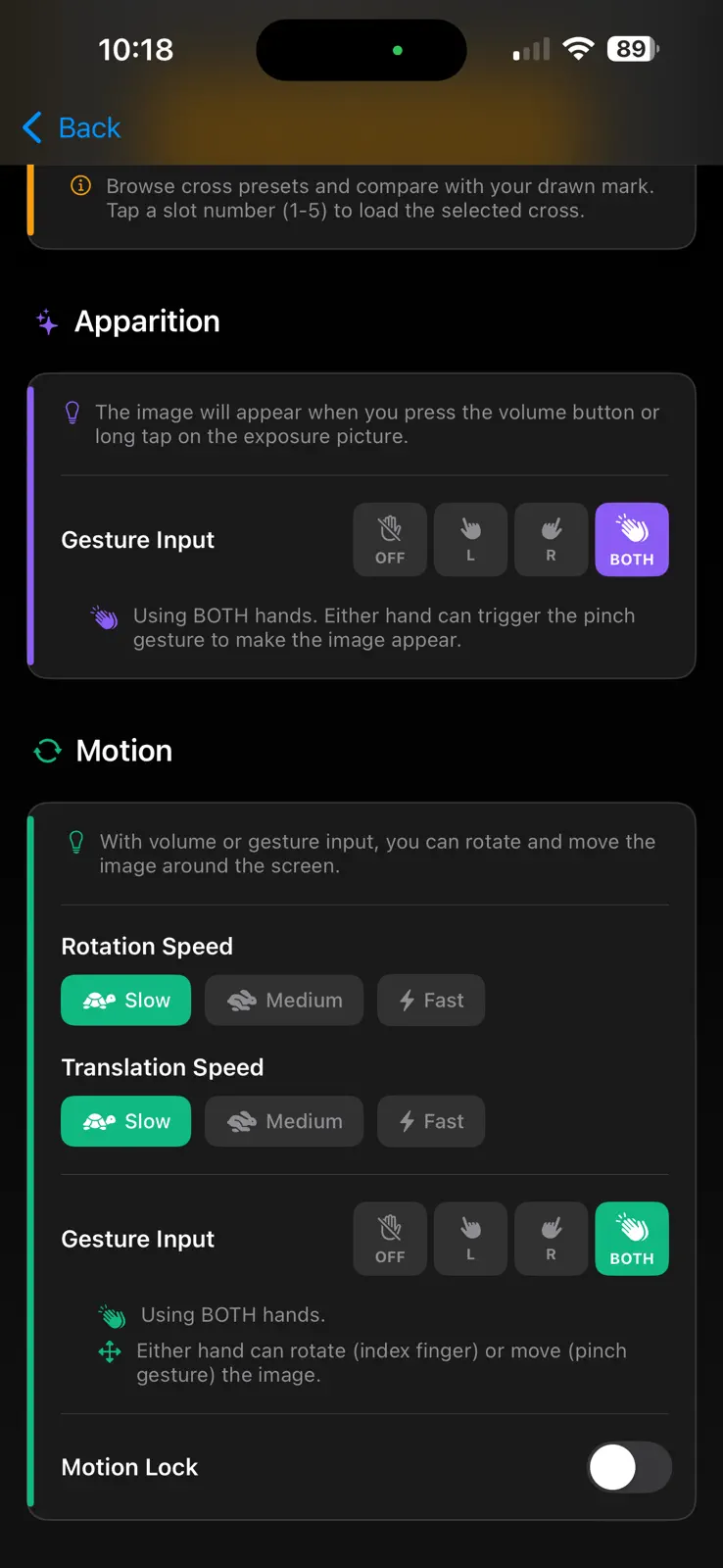
Task: Set Translation Speed to Fast
Action: [431, 1121]
